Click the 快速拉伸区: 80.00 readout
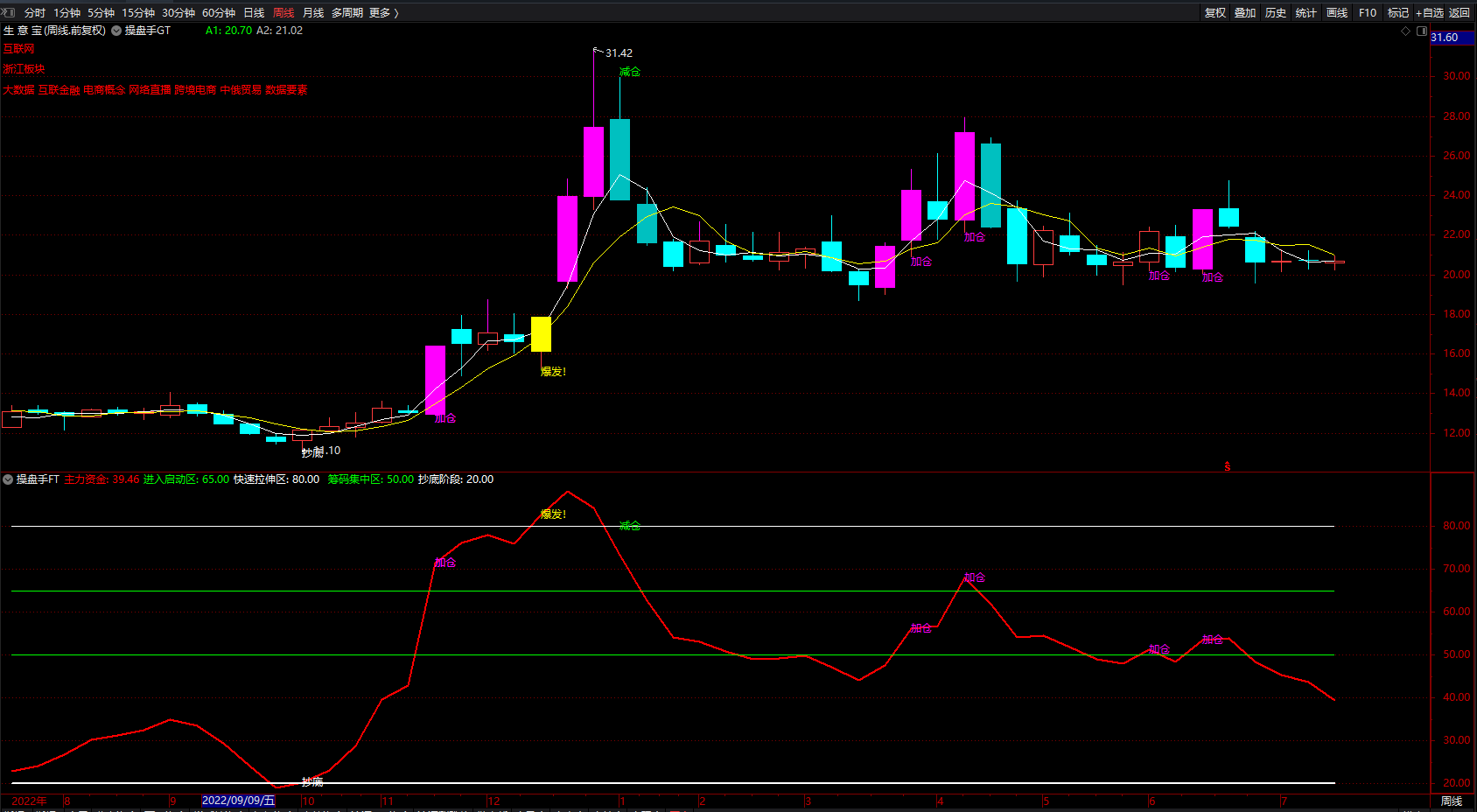 click(276, 479)
